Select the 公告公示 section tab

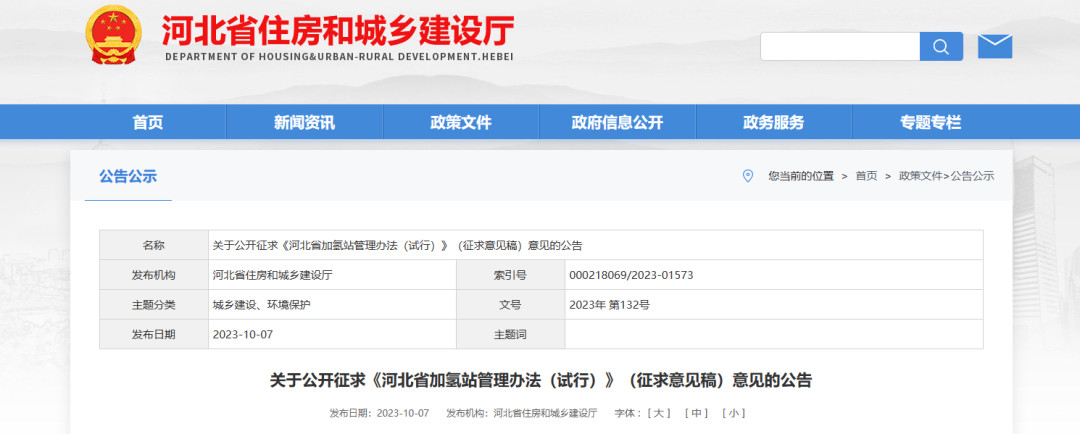pos(128,176)
